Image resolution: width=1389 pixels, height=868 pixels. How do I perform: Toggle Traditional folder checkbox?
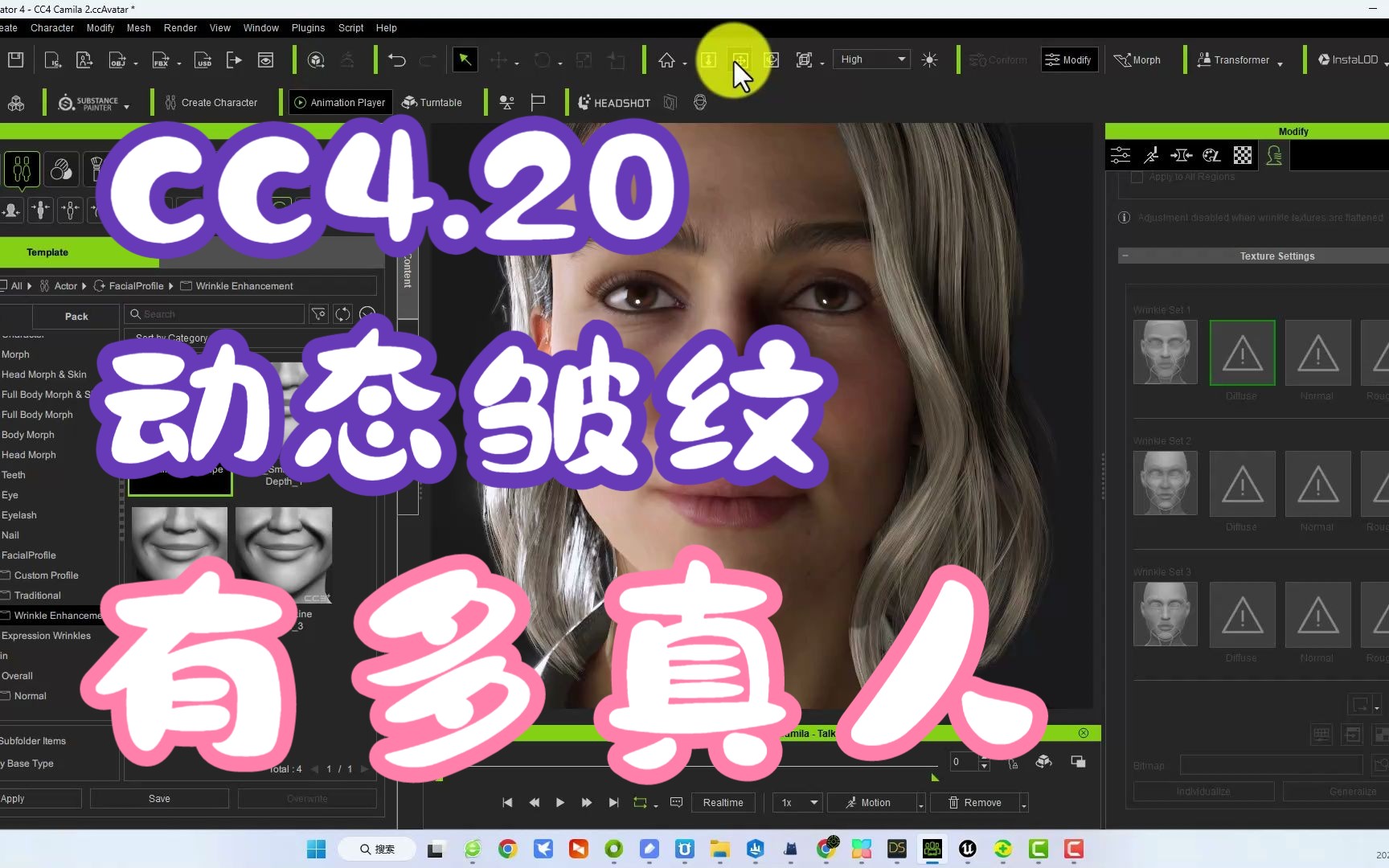tap(6, 596)
